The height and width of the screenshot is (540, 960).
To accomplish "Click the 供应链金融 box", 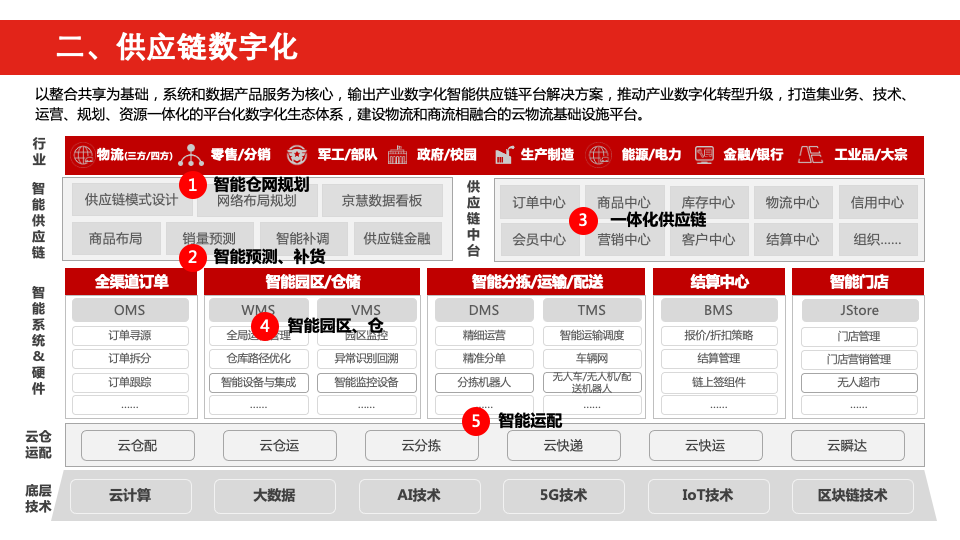I will click(397, 238).
